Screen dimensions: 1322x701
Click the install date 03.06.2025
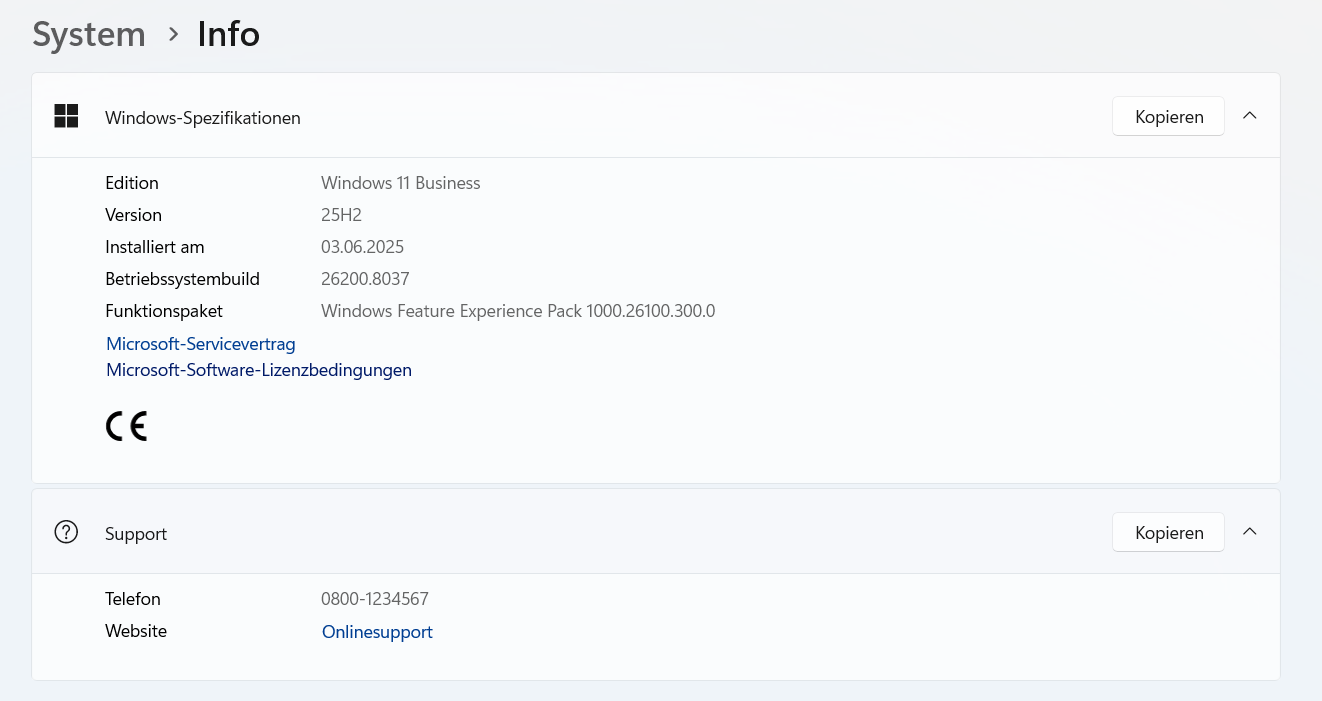(x=362, y=247)
